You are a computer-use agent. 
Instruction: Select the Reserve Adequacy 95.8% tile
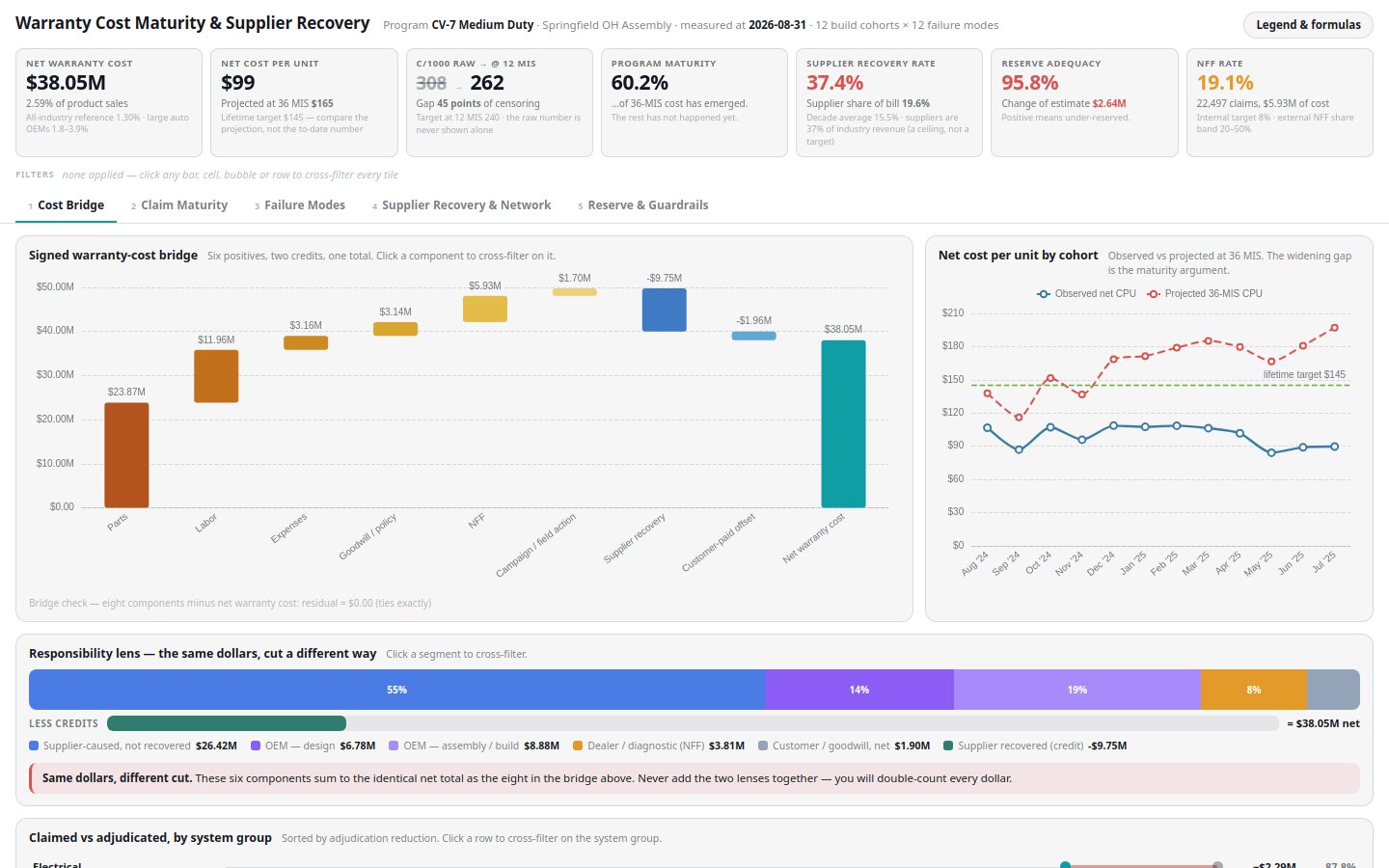click(1084, 102)
